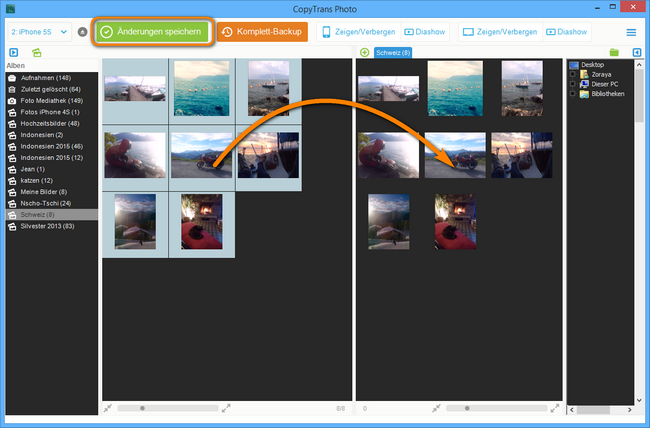Open the hamburger menu icon
This screenshot has height=428, width=650.
coord(631,32)
